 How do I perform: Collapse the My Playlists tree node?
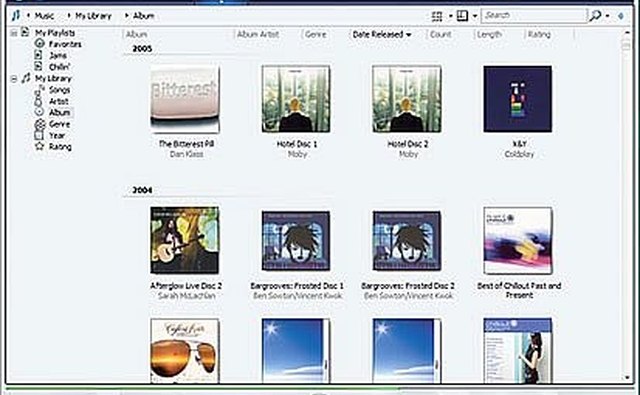(x=14, y=33)
